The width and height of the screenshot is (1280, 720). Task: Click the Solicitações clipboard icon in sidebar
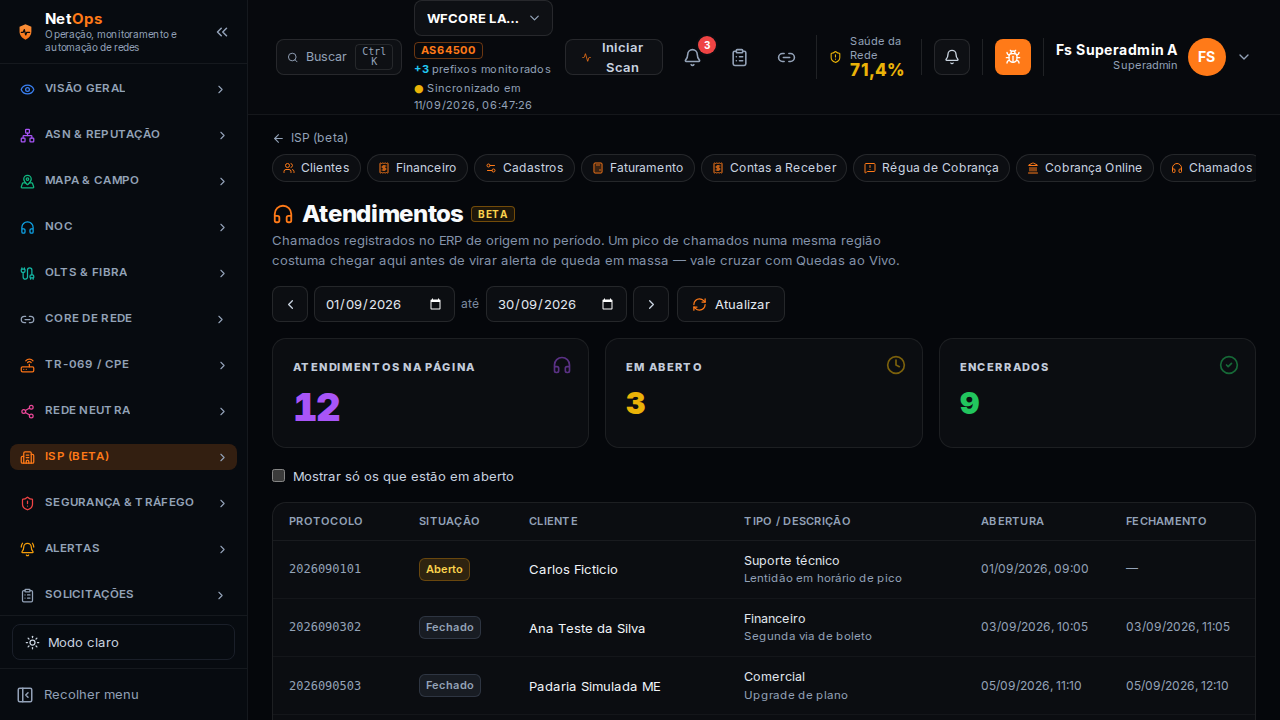pyautogui.click(x=27, y=595)
